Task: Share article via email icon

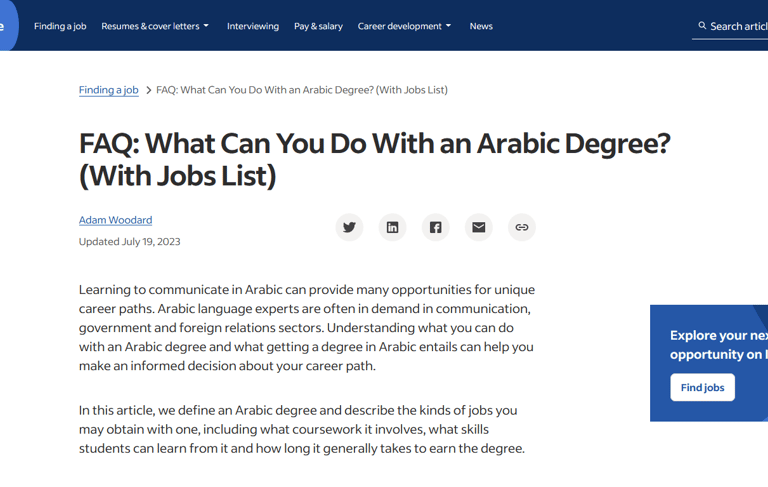Action: pyautogui.click(x=478, y=227)
